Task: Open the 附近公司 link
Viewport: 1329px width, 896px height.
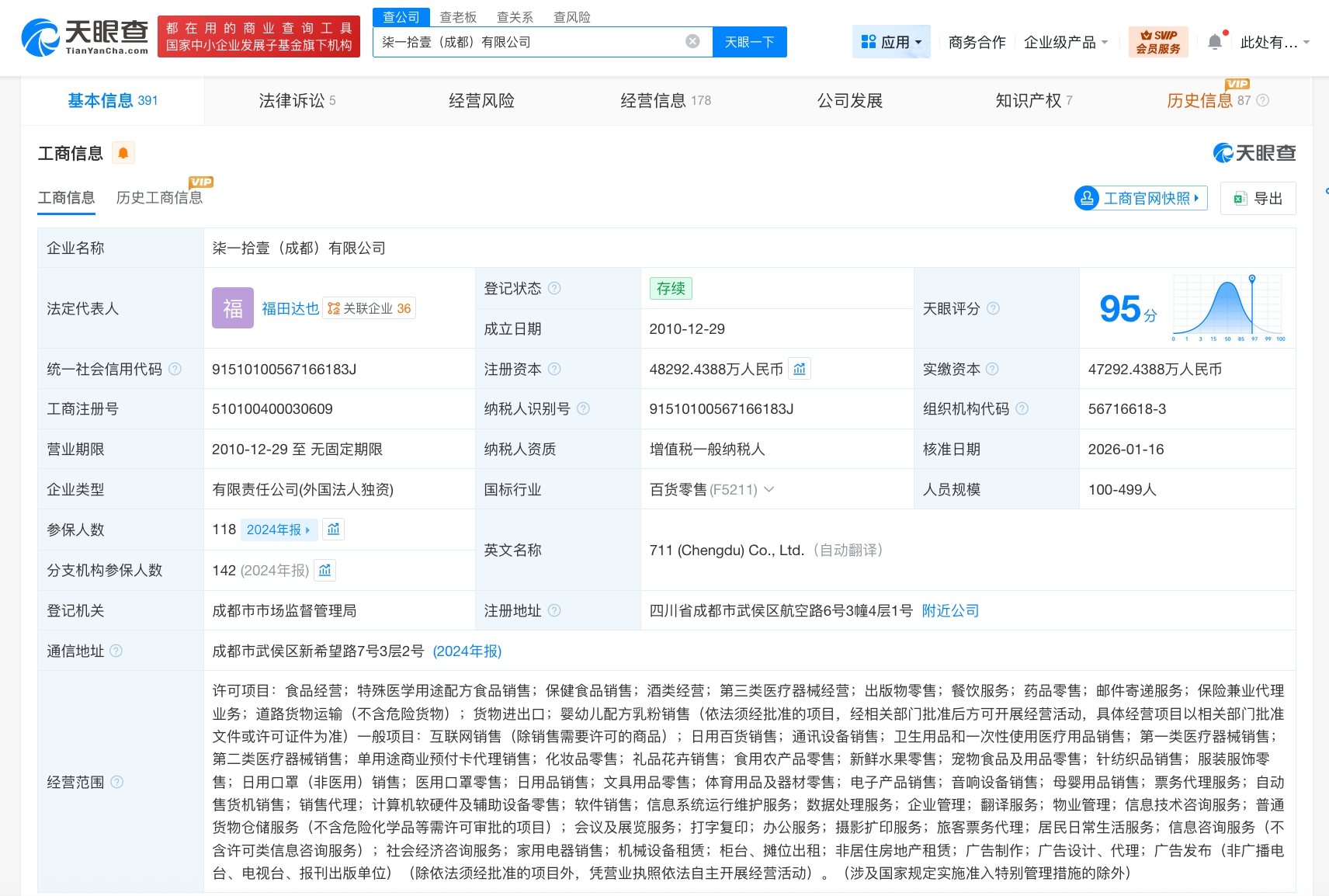Action: click(x=950, y=611)
